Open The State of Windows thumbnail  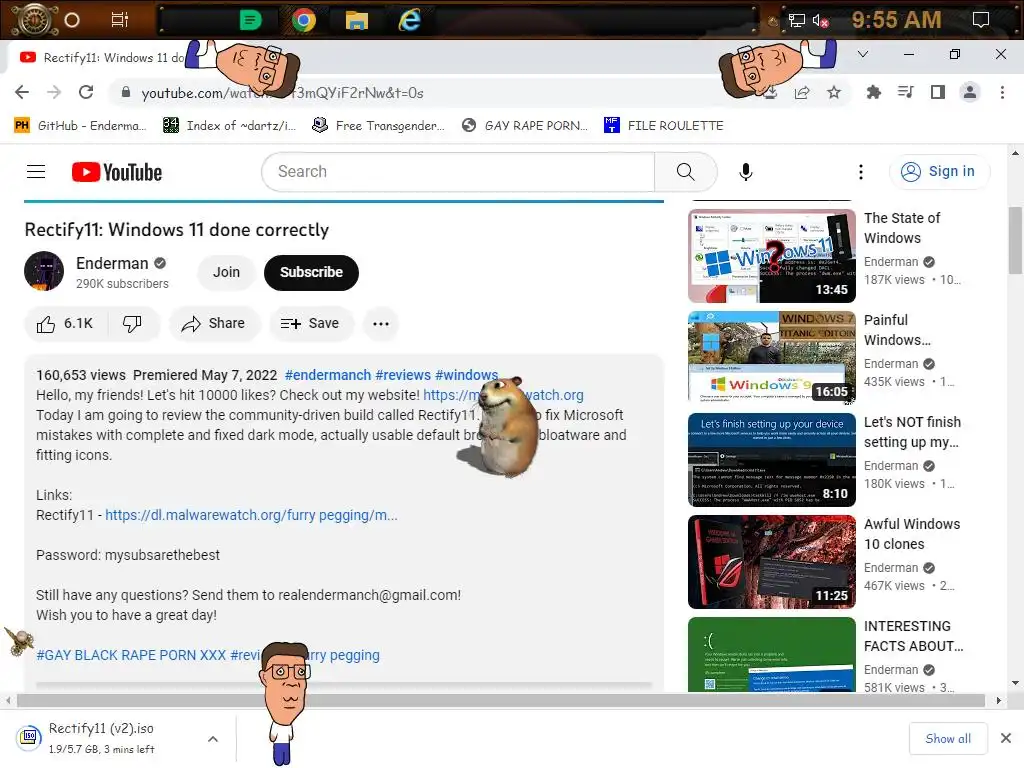click(x=772, y=256)
